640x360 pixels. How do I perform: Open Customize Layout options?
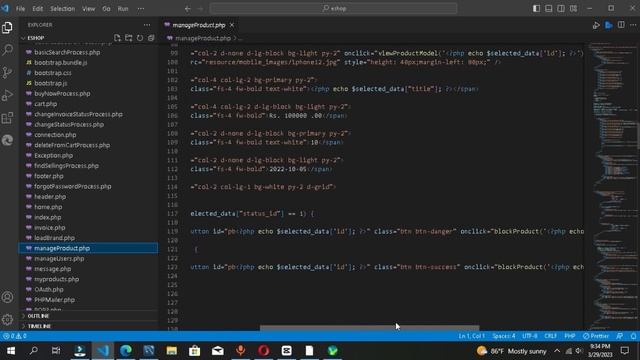pyautogui.click(x=573, y=8)
